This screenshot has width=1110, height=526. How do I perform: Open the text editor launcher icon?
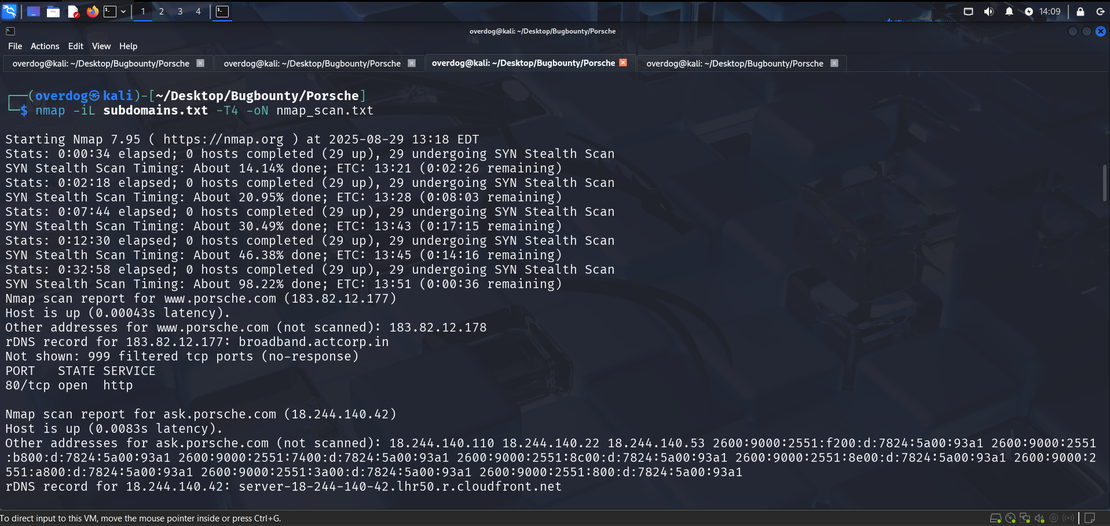point(73,11)
